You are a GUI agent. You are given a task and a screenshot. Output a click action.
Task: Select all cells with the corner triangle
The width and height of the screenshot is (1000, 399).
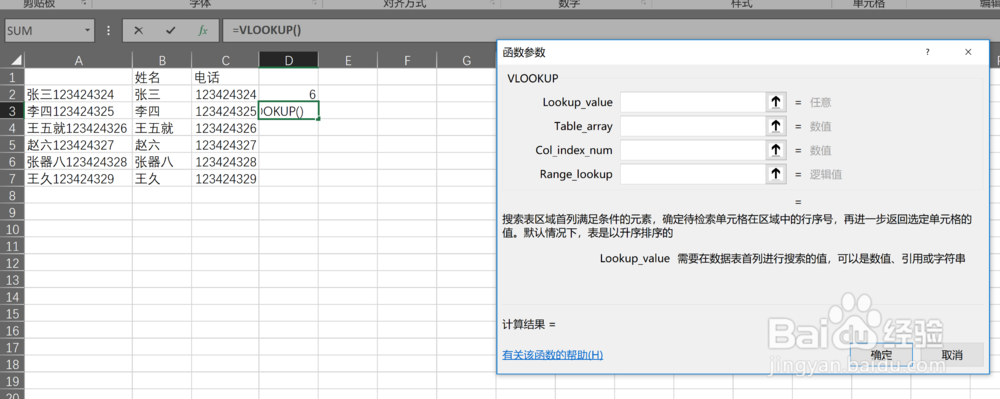pos(12,61)
